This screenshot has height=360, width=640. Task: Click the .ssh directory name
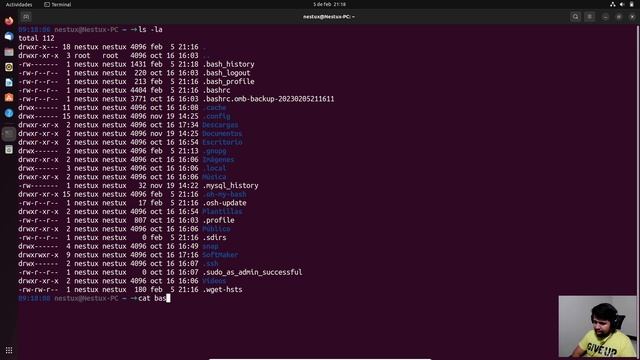[211, 264]
